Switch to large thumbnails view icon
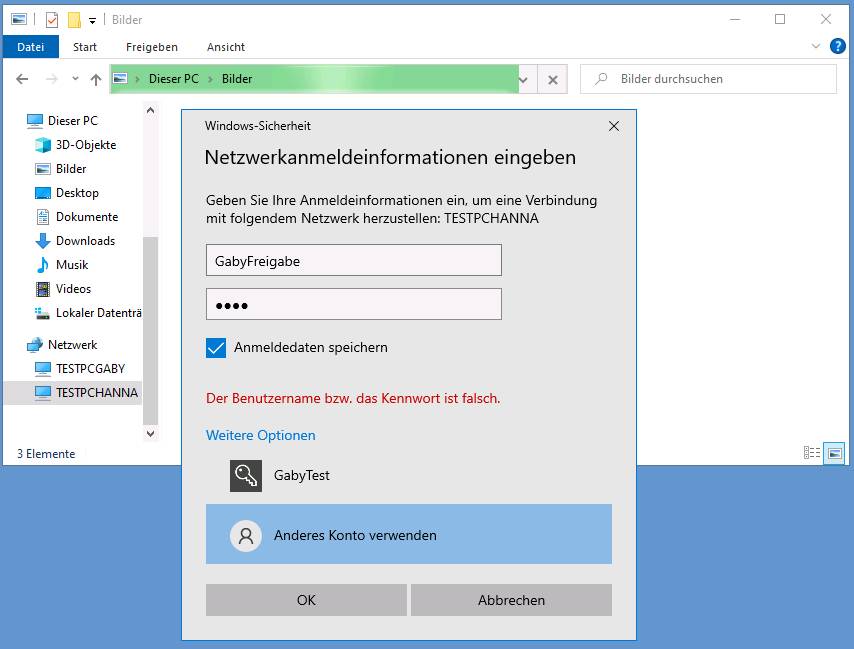Screen dimensions: 854x649 tap(834, 452)
